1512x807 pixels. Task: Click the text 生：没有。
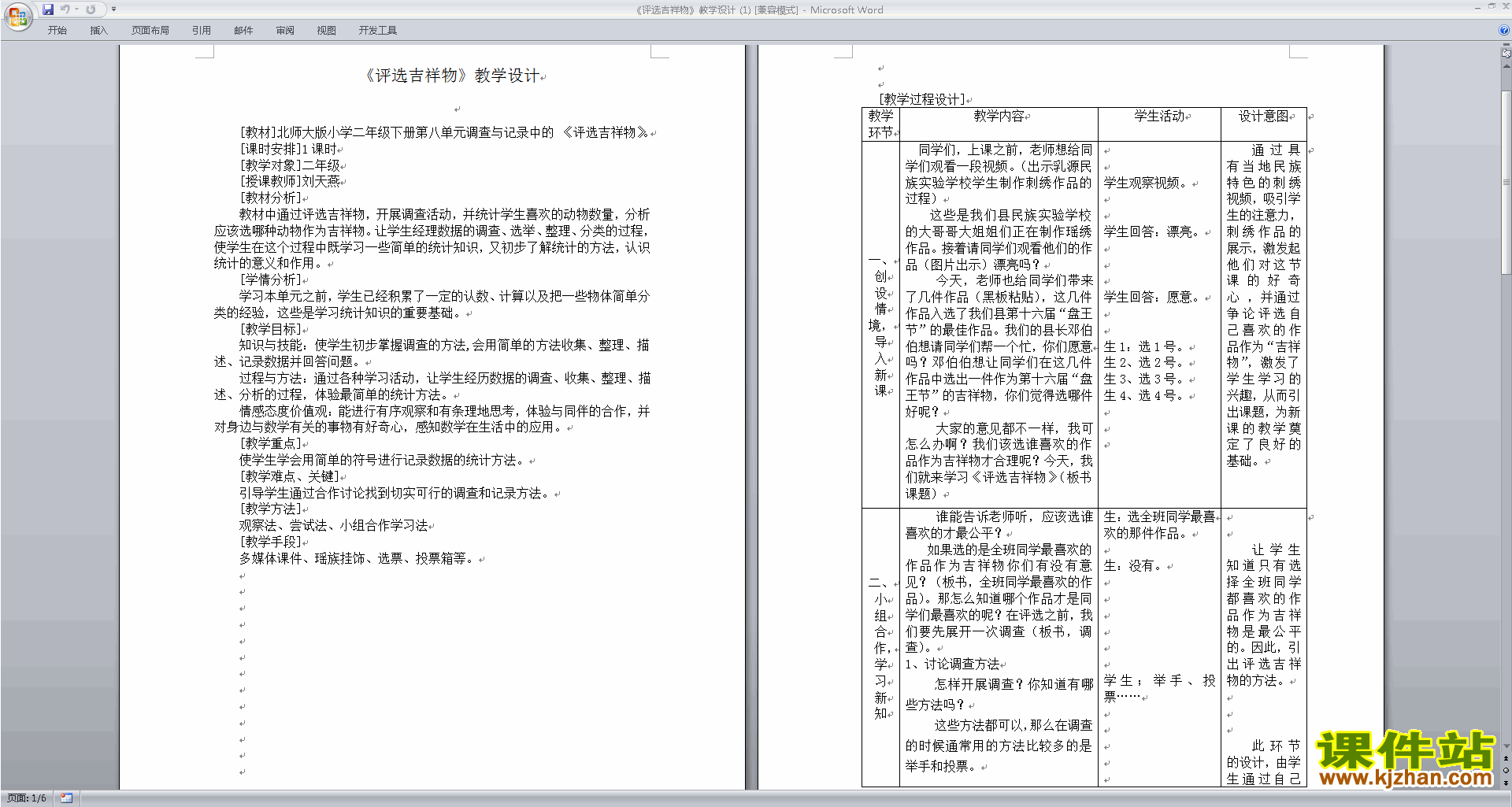point(1135,565)
